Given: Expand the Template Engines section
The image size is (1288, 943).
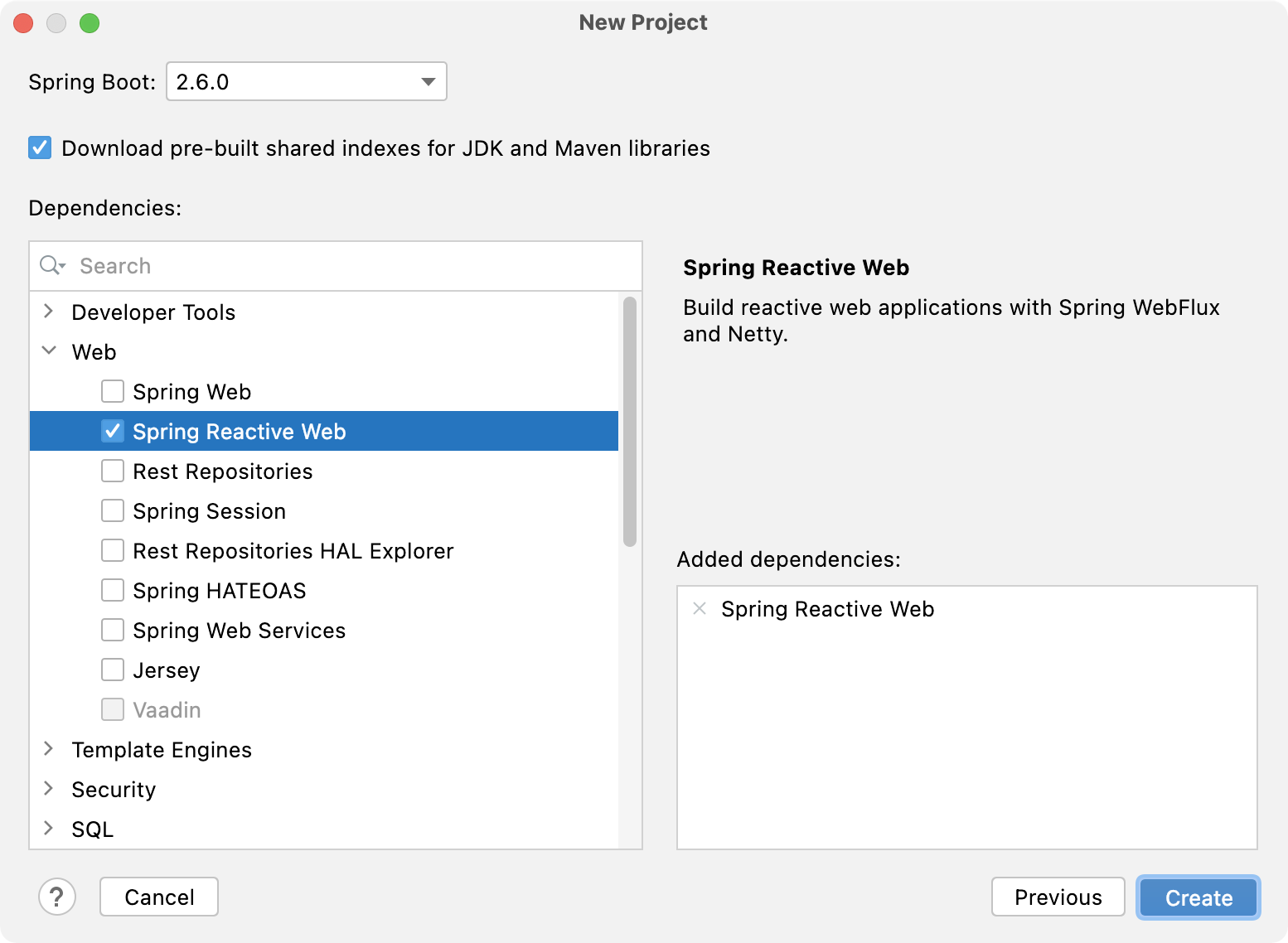Looking at the screenshot, I should 48,749.
